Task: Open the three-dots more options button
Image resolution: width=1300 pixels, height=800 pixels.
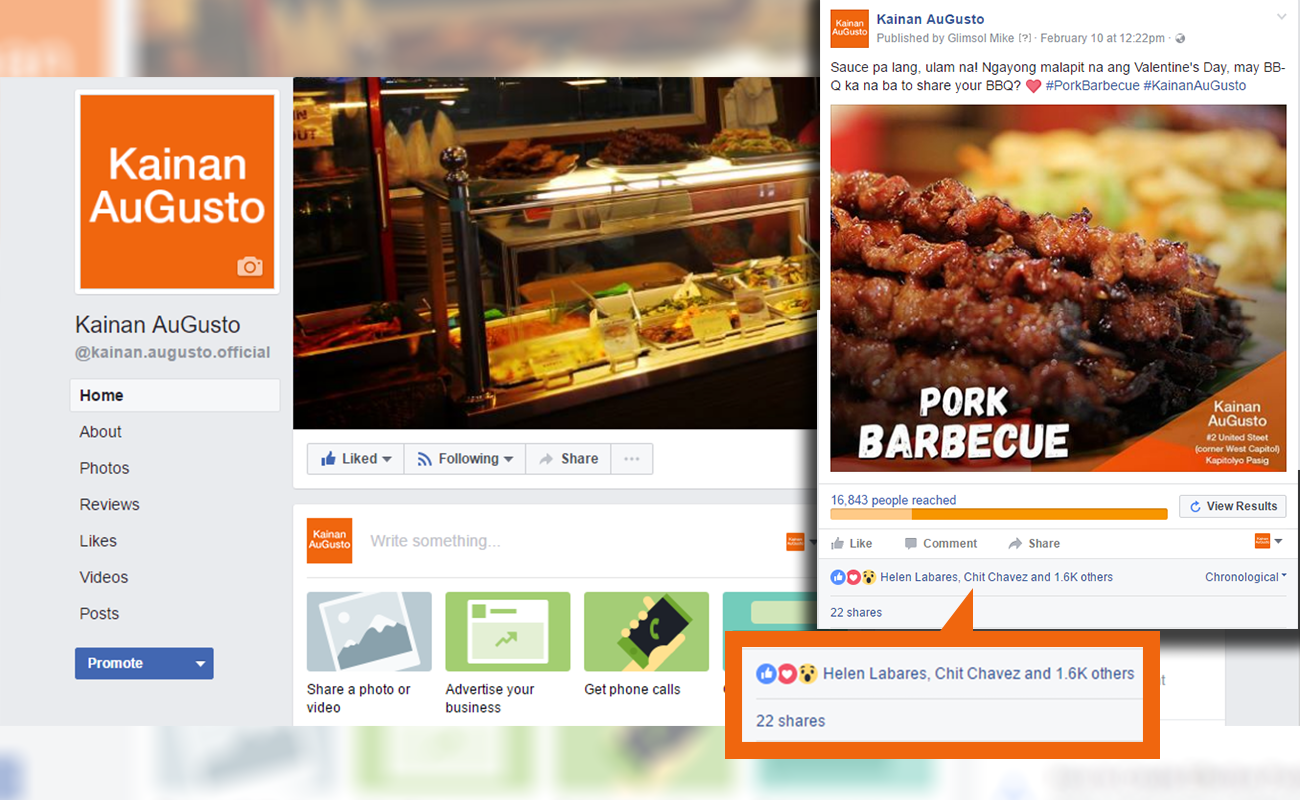Action: (631, 459)
